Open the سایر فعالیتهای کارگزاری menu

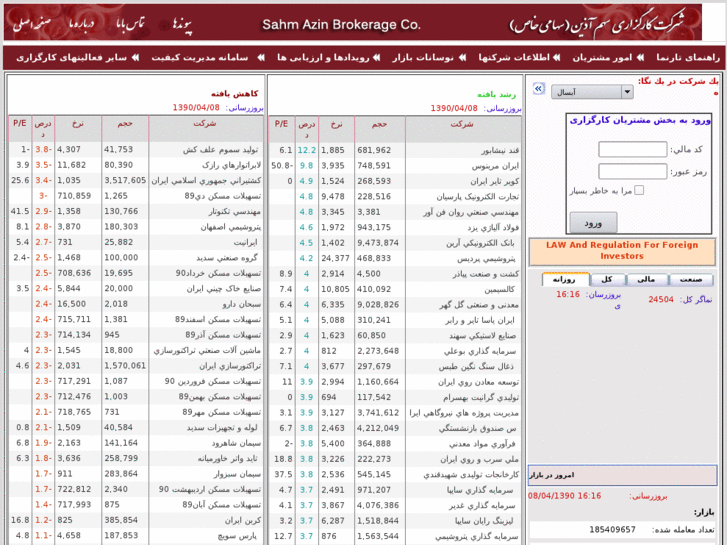click(71, 58)
